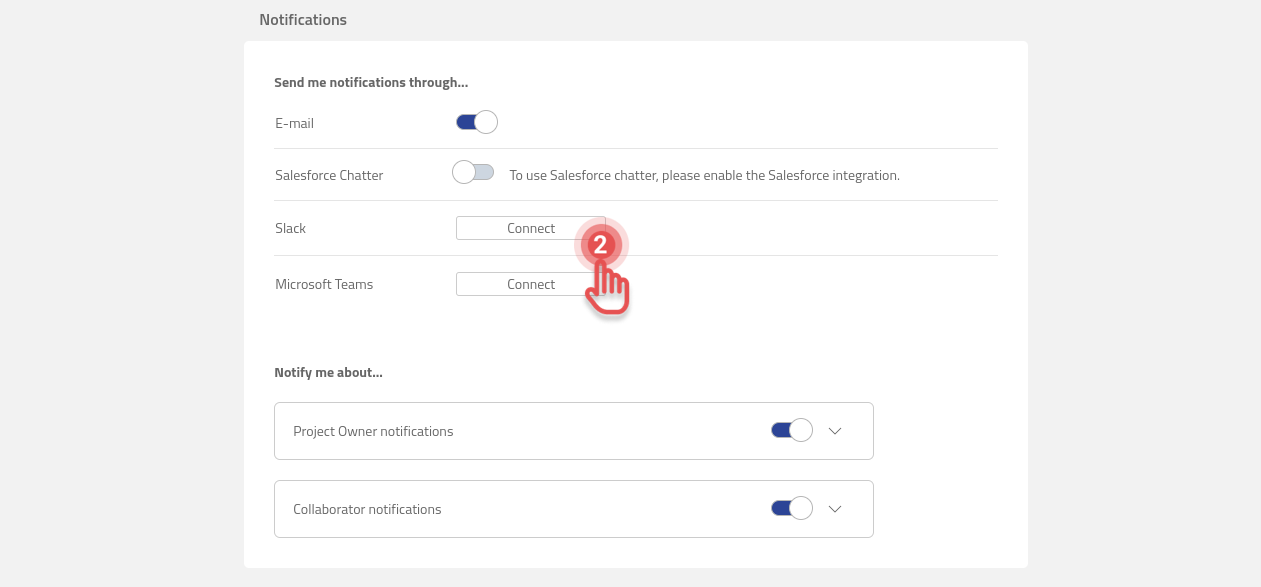Toggle the Project Owner notifications switch
Viewport: 1261px width, 587px height.
tap(791, 431)
